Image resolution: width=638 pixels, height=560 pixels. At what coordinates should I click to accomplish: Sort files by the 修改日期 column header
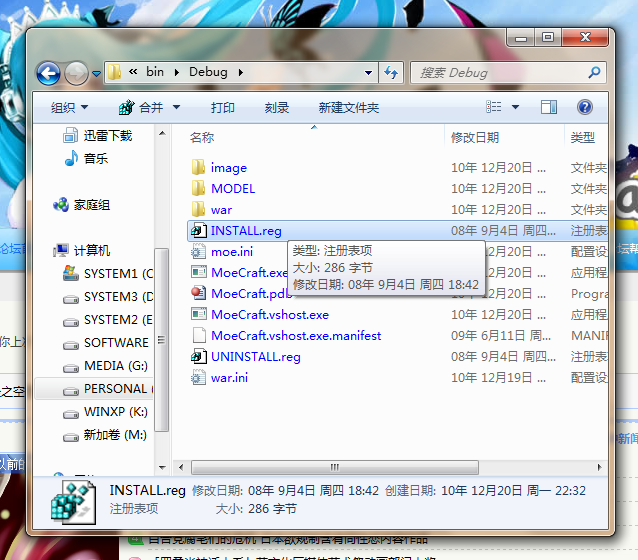pos(475,138)
